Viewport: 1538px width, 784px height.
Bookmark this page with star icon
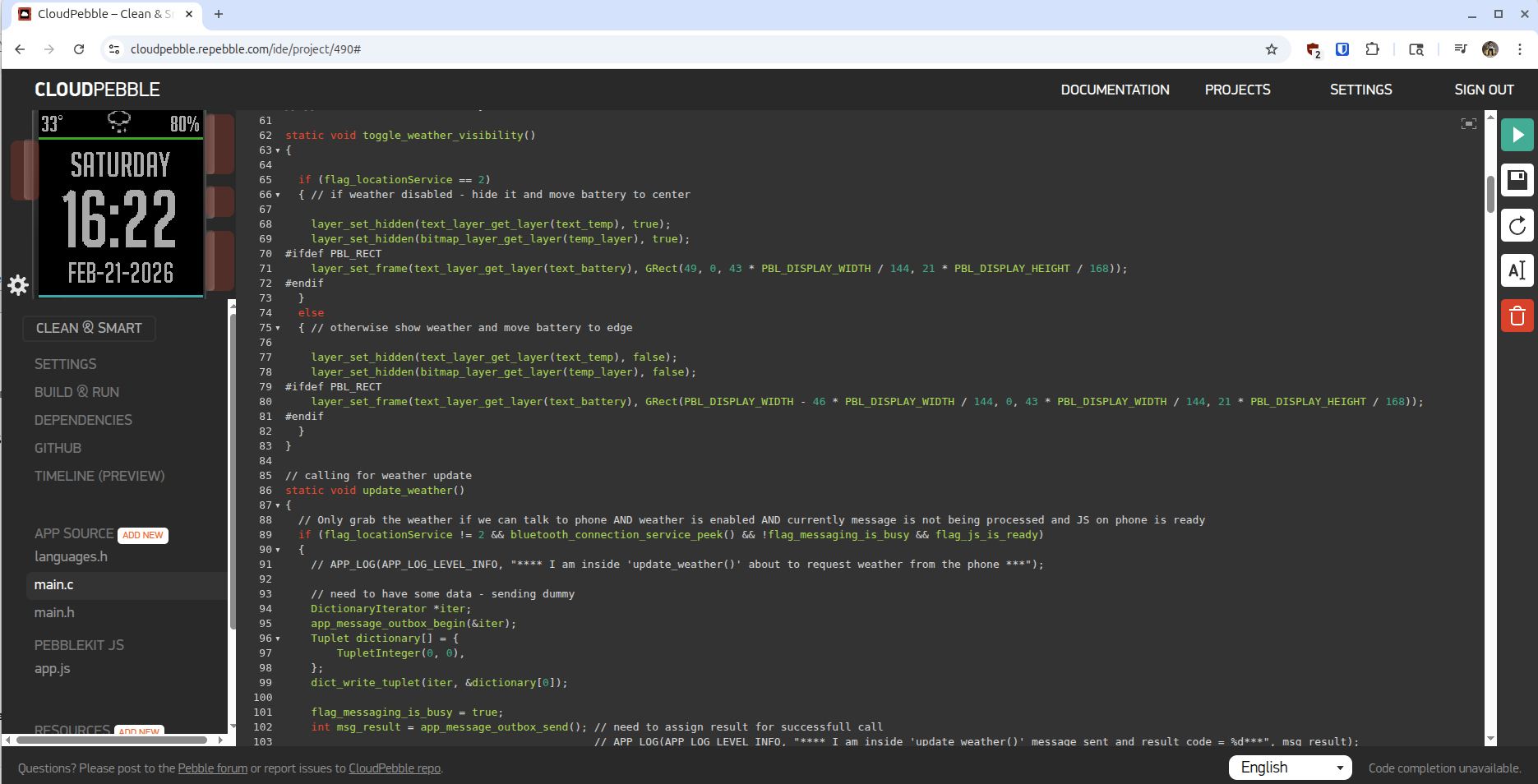click(x=1271, y=49)
